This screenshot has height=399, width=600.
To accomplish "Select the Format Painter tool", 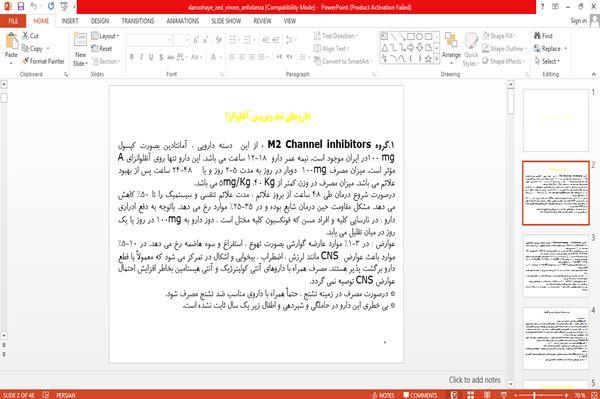I will point(43,61).
